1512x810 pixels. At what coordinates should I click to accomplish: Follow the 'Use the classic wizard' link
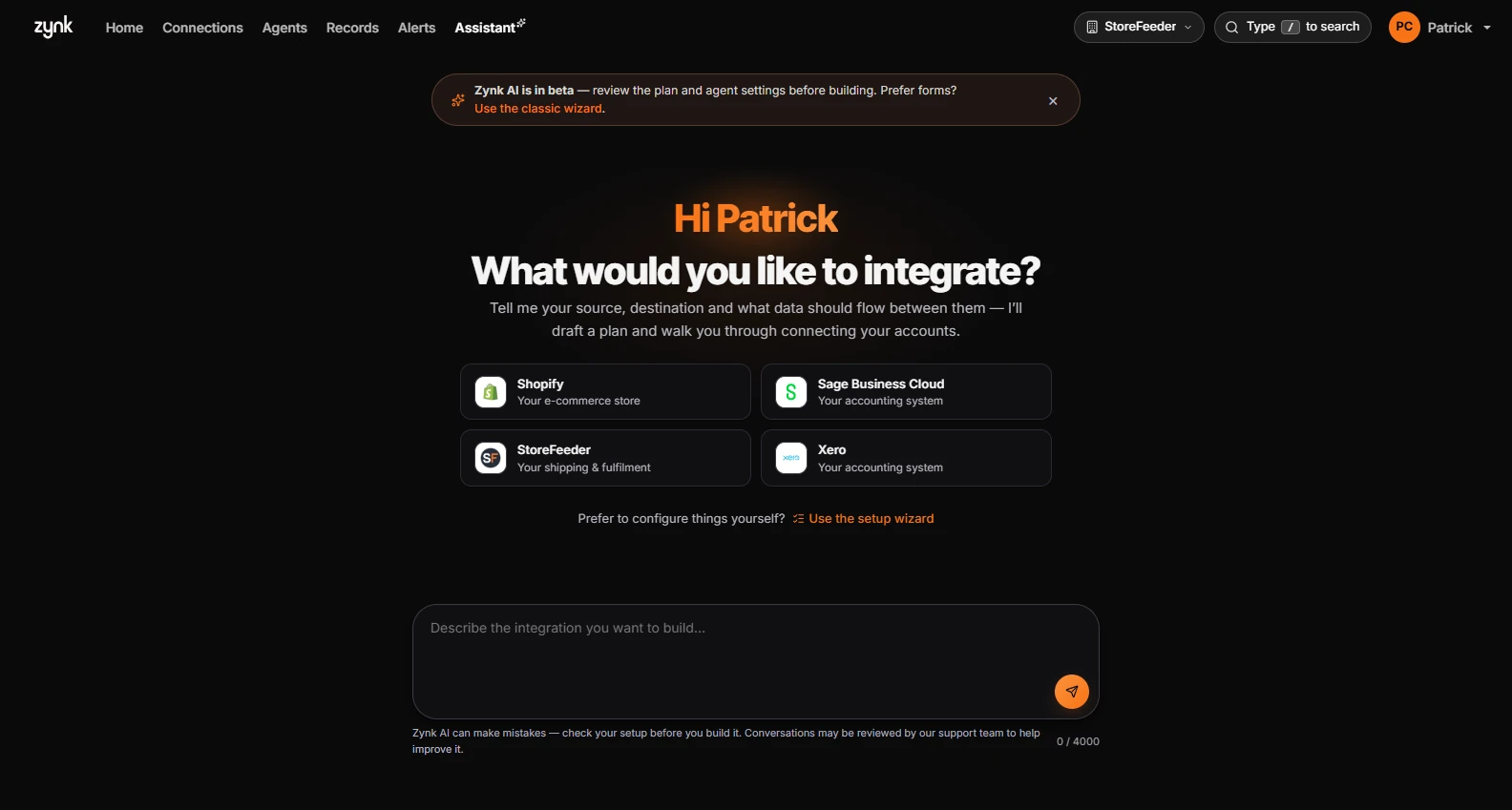click(x=538, y=109)
